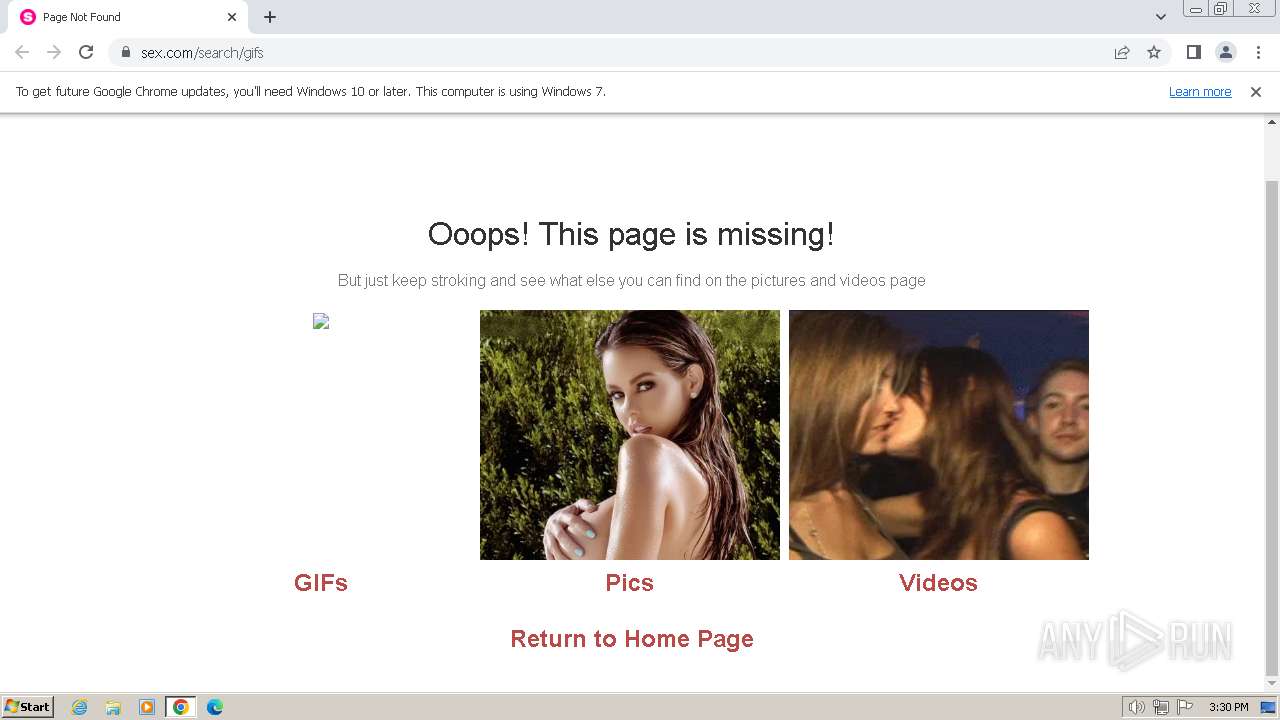
Task: Open Windows Media Player from taskbar
Action: pyautogui.click(x=147, y=707)
